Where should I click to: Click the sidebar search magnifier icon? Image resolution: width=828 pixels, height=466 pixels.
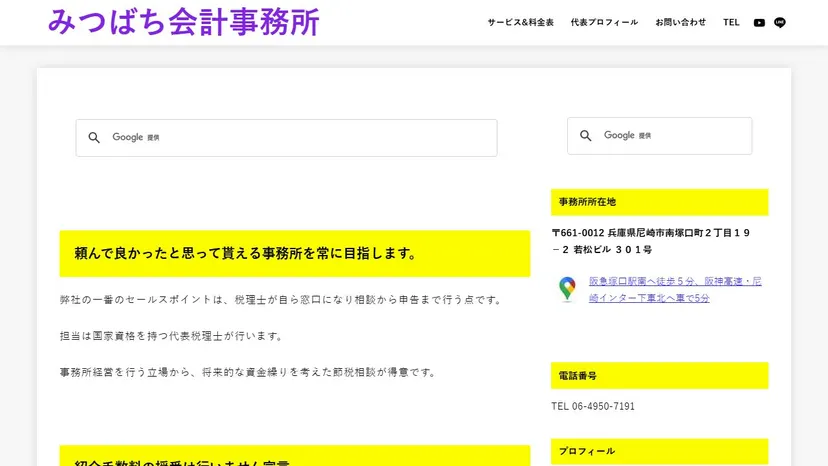coord(586,136)
